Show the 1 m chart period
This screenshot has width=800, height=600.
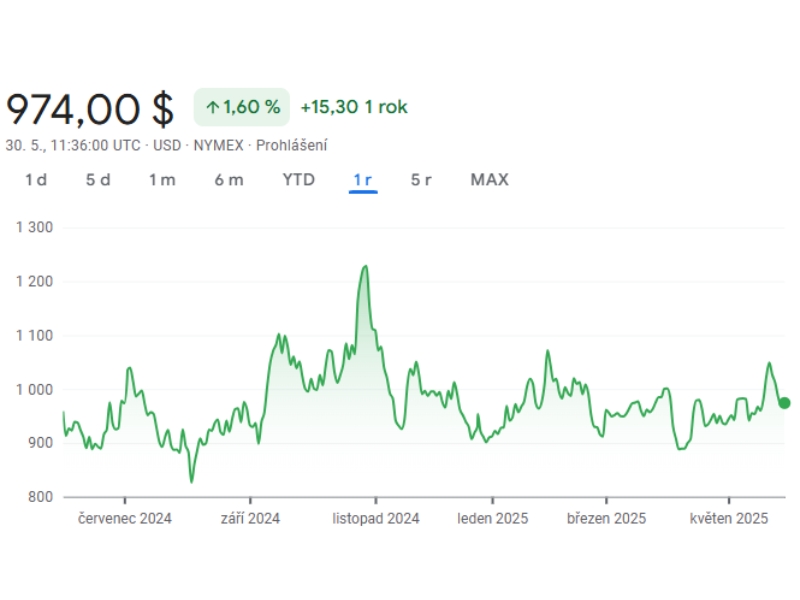click(x=162, y=180)
